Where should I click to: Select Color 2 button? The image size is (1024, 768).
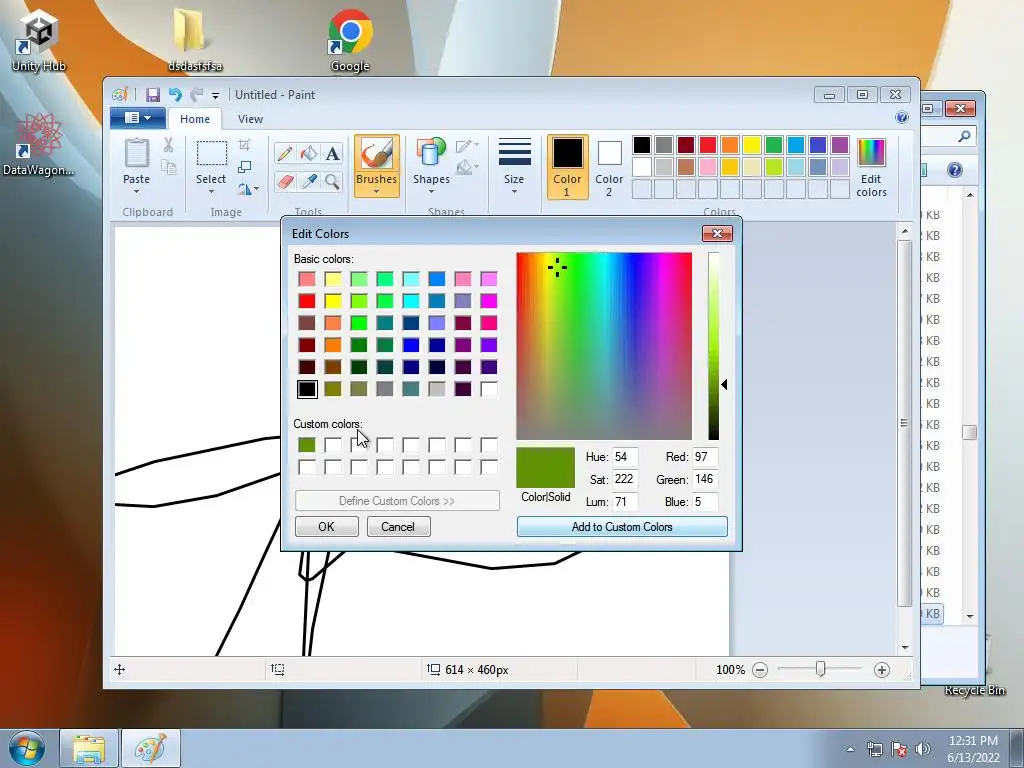coord(609,167)
